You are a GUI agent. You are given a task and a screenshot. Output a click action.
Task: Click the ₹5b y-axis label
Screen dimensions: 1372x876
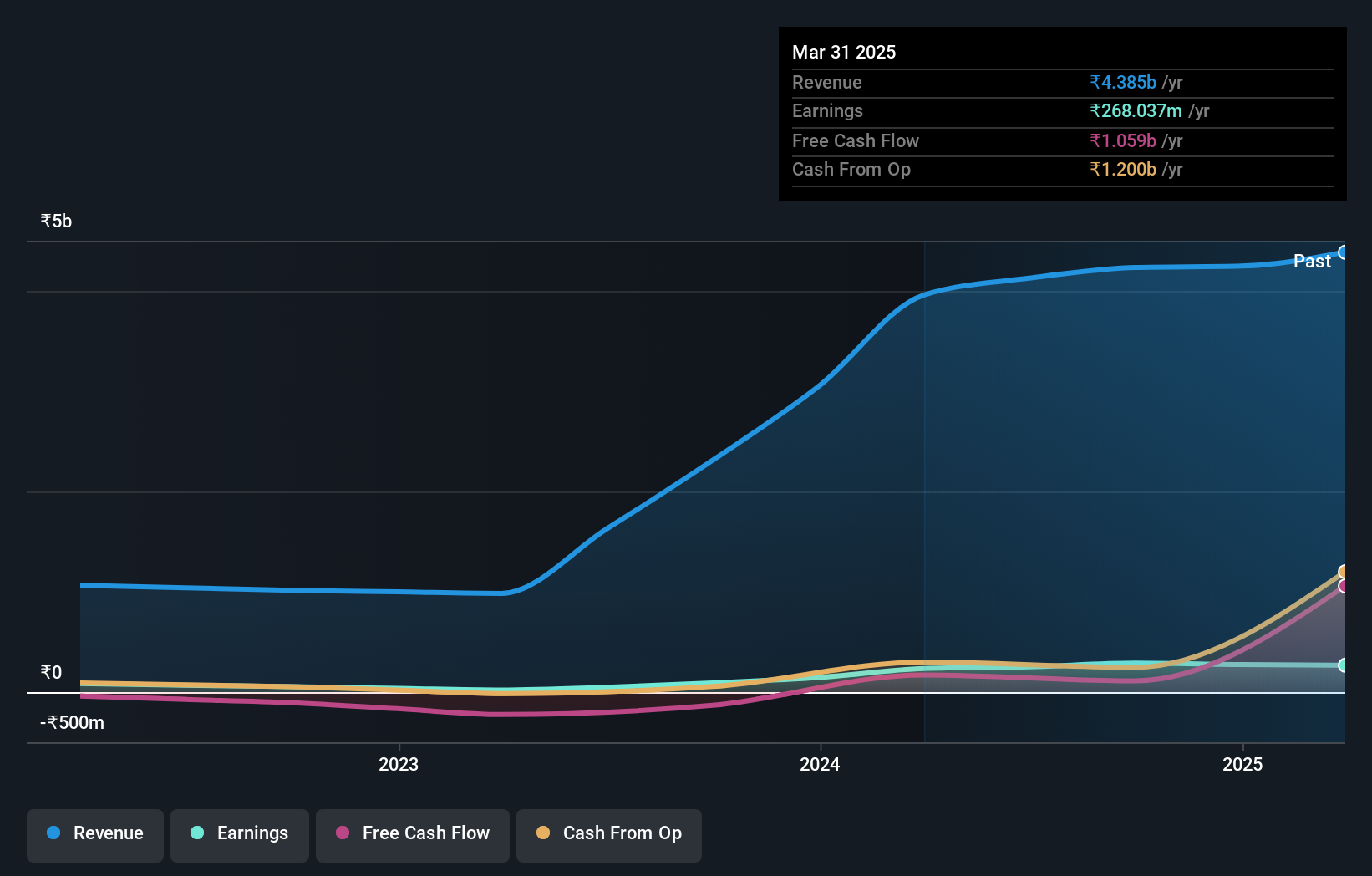click(x=56, y=222)
